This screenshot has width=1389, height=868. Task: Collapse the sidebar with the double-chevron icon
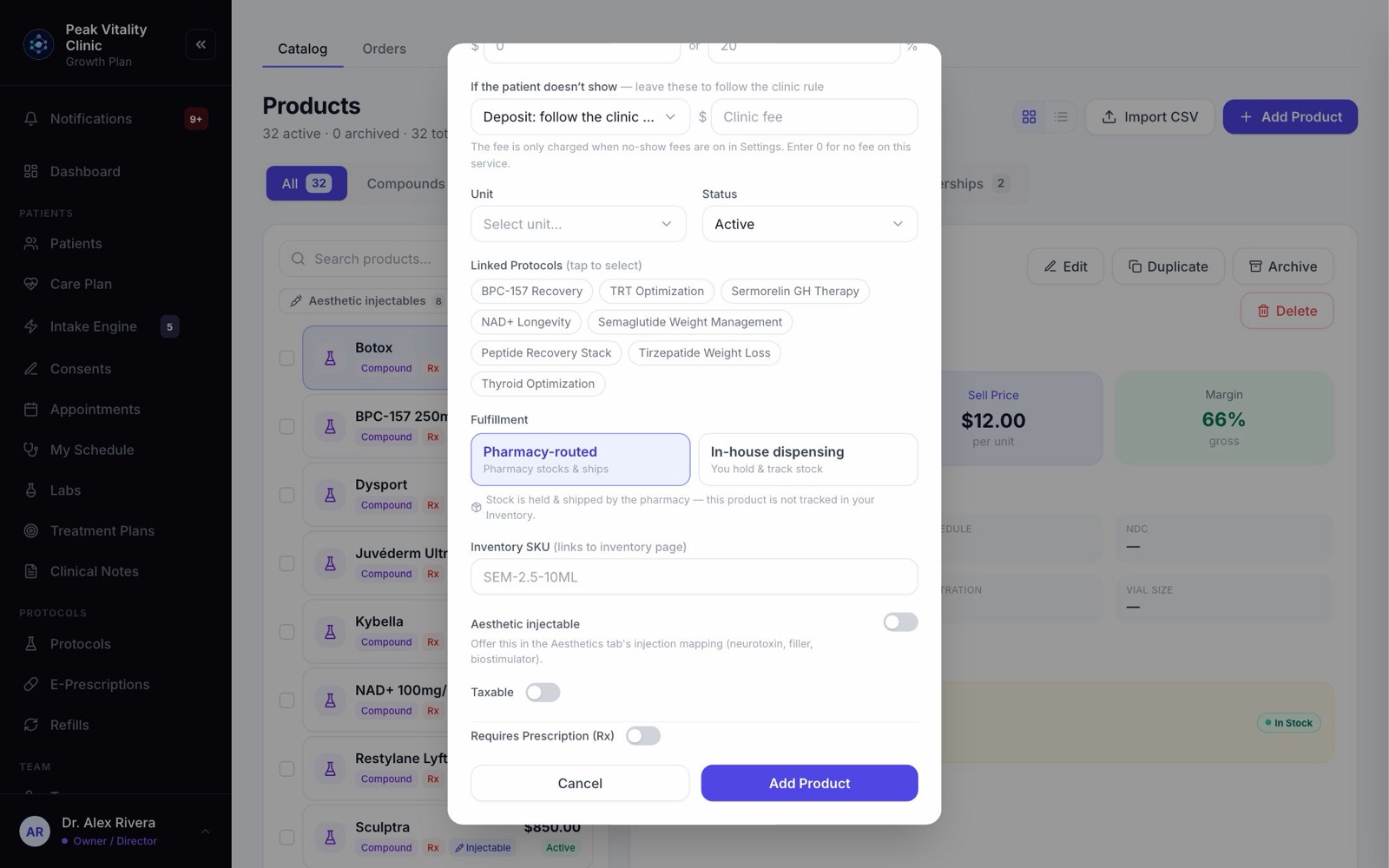coord(201,44)
